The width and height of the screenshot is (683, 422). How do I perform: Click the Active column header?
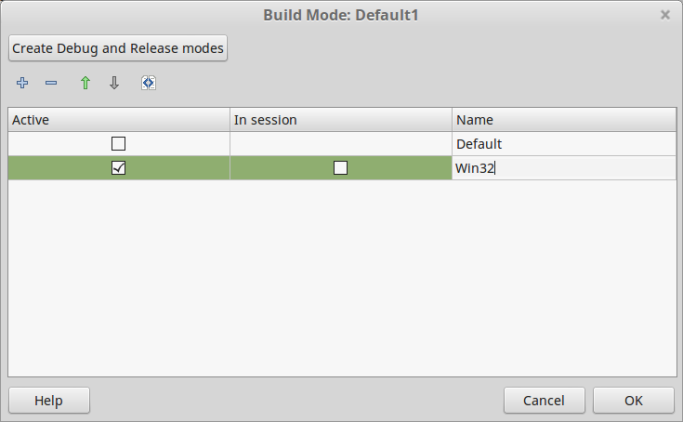(118, 120)
